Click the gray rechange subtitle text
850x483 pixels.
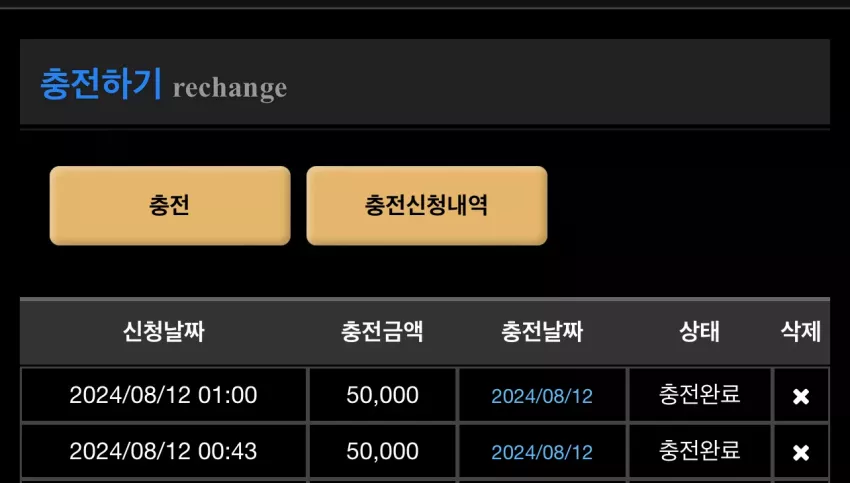[230, 88]
